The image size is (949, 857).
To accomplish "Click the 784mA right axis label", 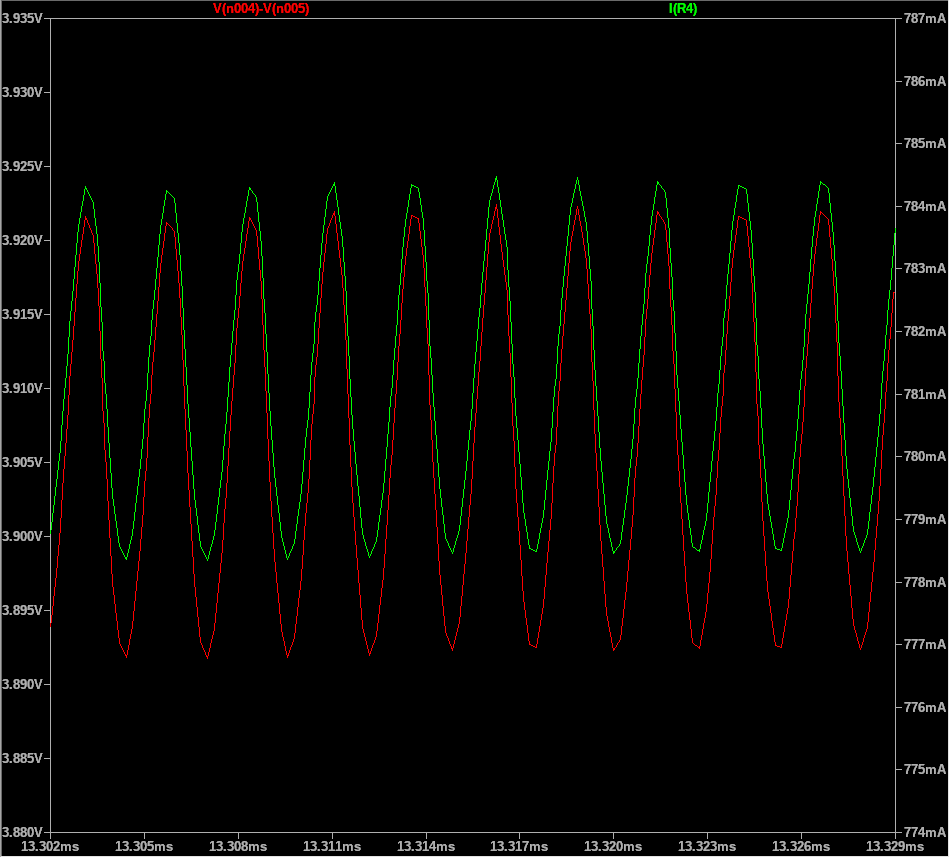I will 924,206.
